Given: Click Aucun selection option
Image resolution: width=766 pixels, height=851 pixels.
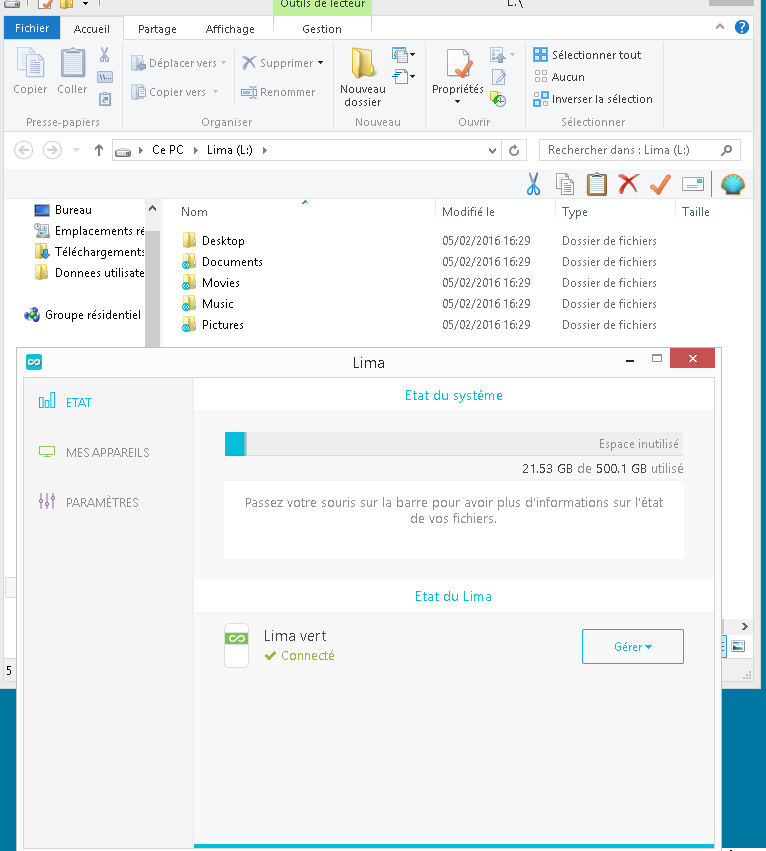Looking at the screenshot, I should coord(559,77).
